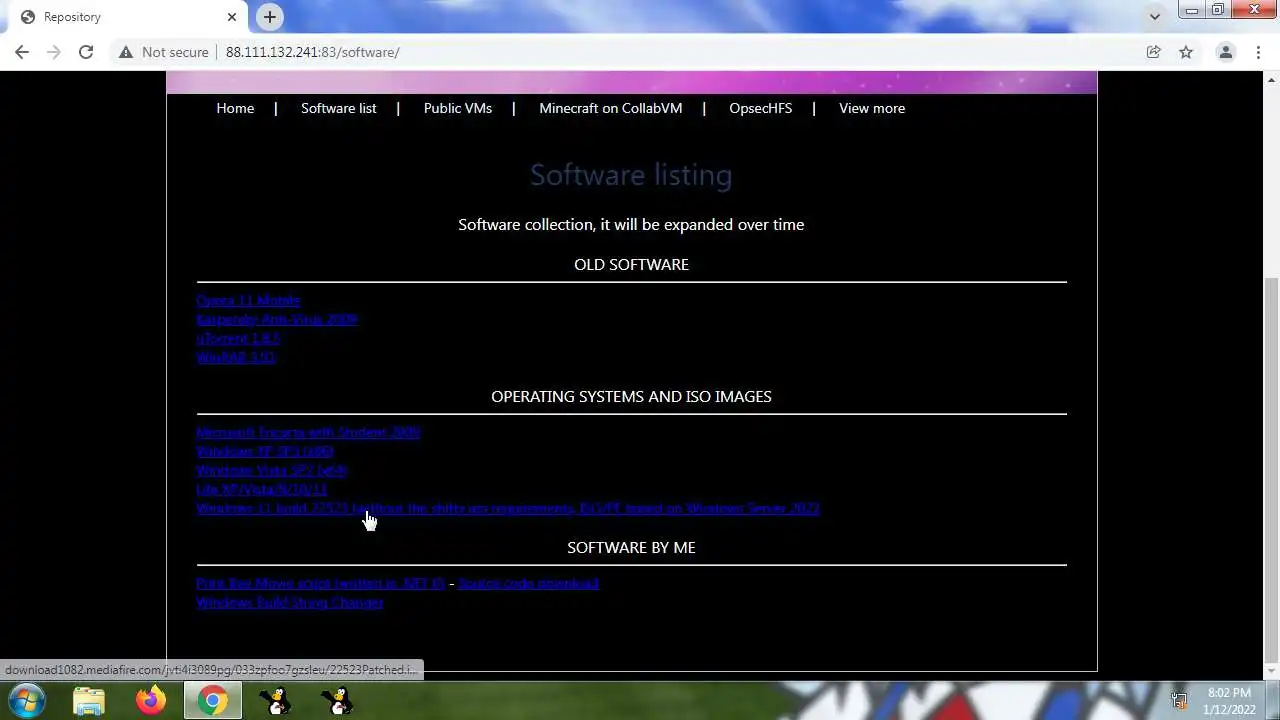The width and height of the screenshot is (1280, 720).
Task: Open the first penguin taskbar icon
Action: tap(275, 701)
